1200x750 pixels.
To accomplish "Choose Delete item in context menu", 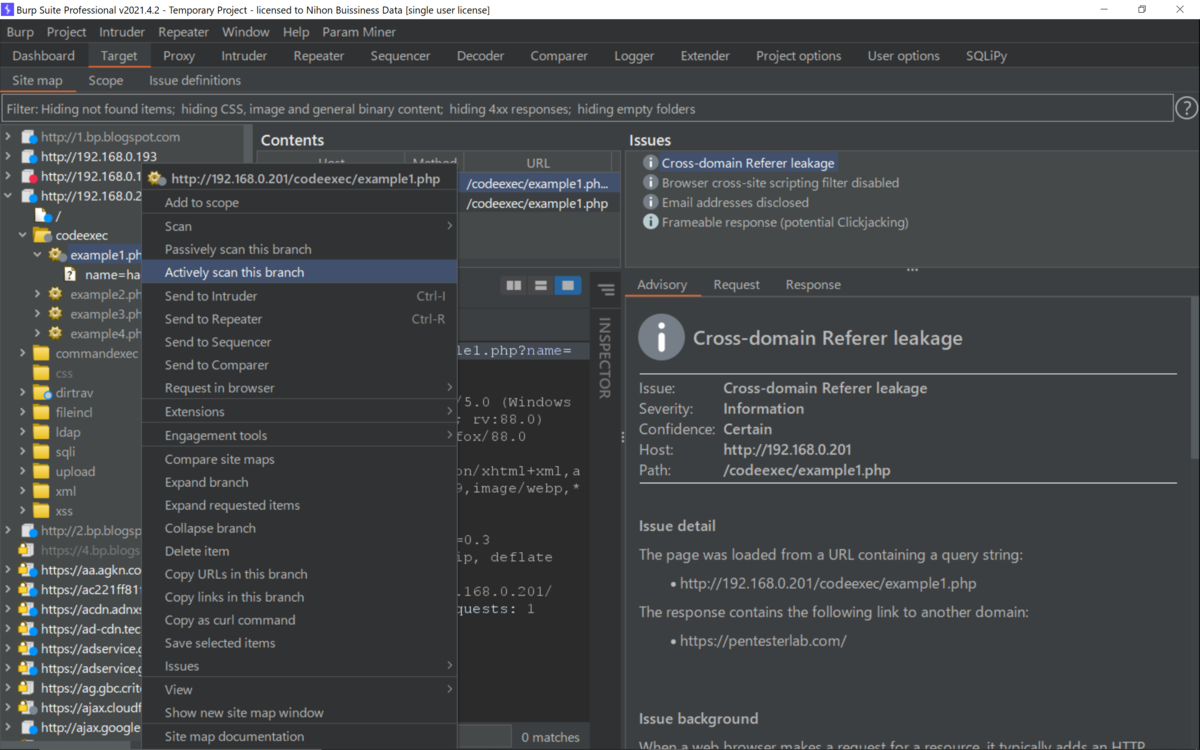I will click(299, 551).
